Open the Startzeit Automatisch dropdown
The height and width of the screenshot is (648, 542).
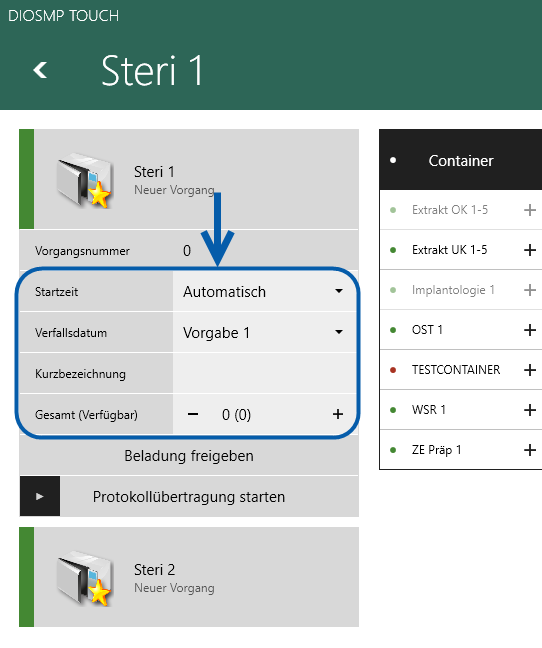click(264, 291)
